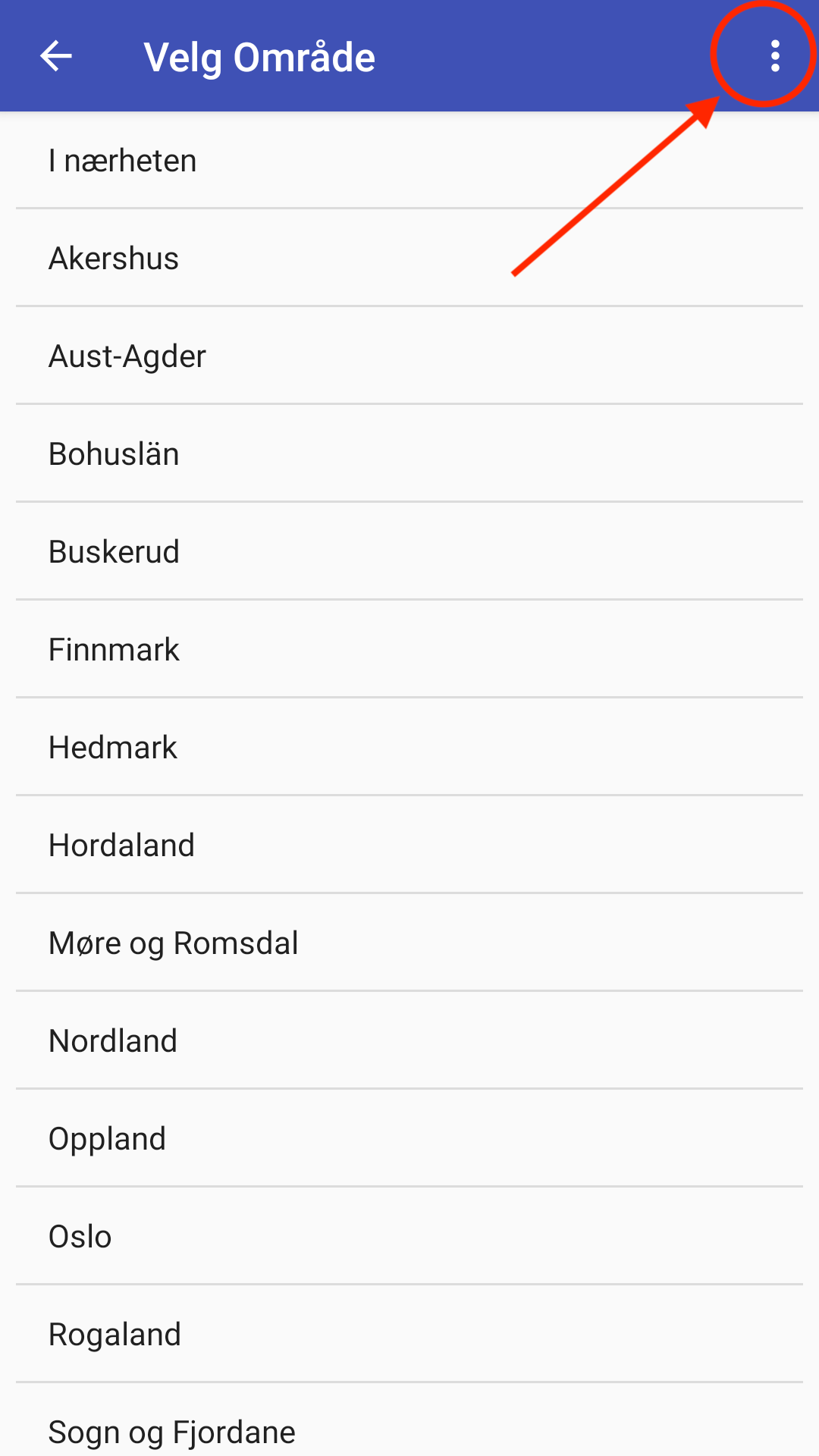Screen dimensions: 819x1456
Task: Tap the Rogaland list item
Action: coord(409,1334)
